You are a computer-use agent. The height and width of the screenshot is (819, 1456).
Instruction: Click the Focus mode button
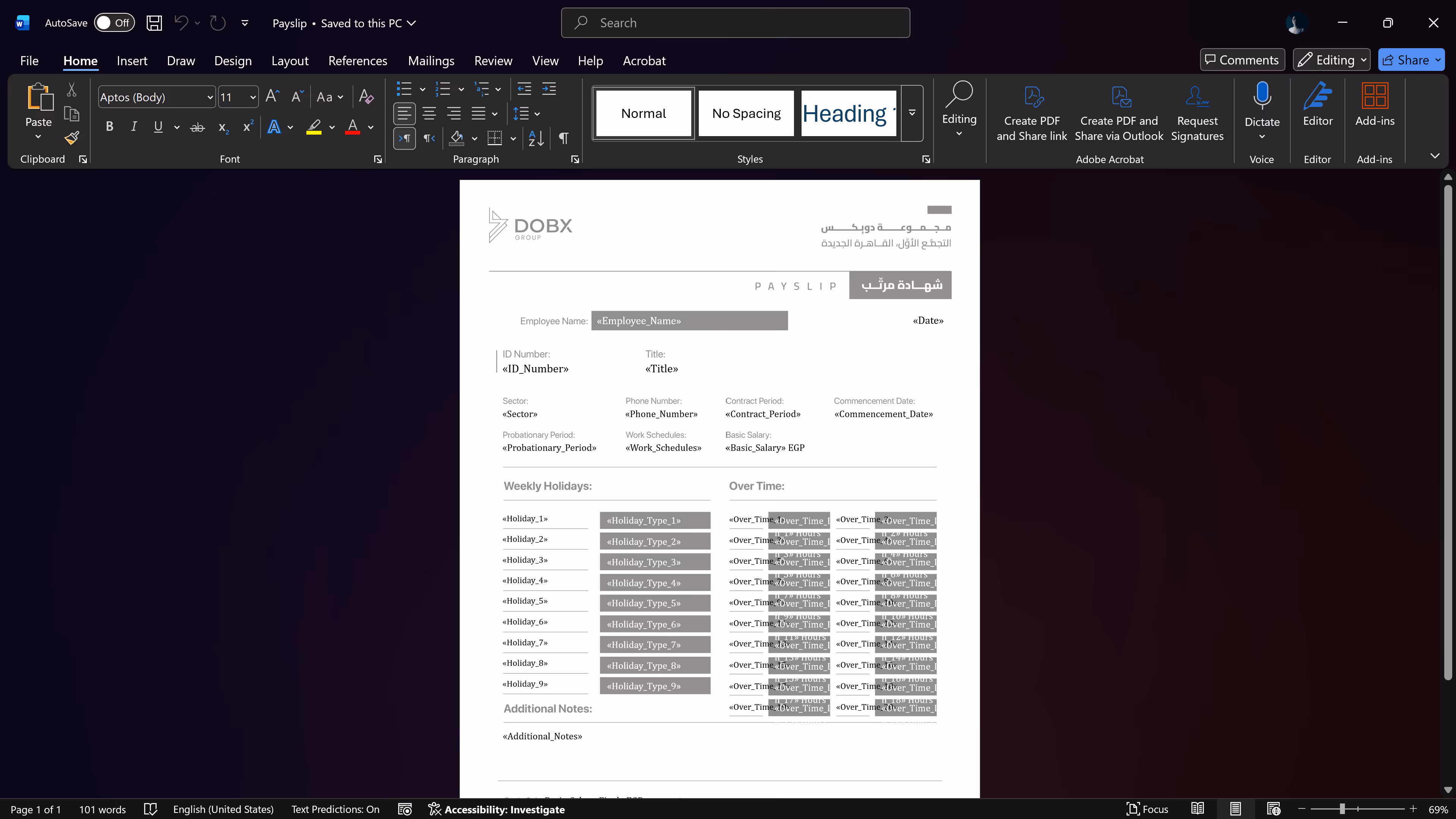pyautogui.click(x=1147, y=809)
